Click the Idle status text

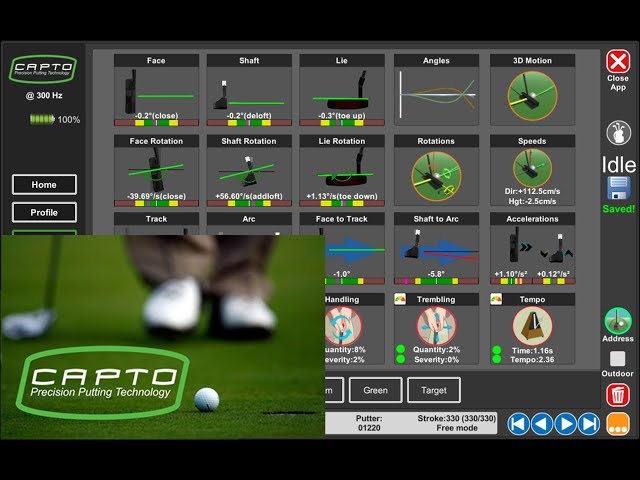pyautogui.click(x=619, y=165)
